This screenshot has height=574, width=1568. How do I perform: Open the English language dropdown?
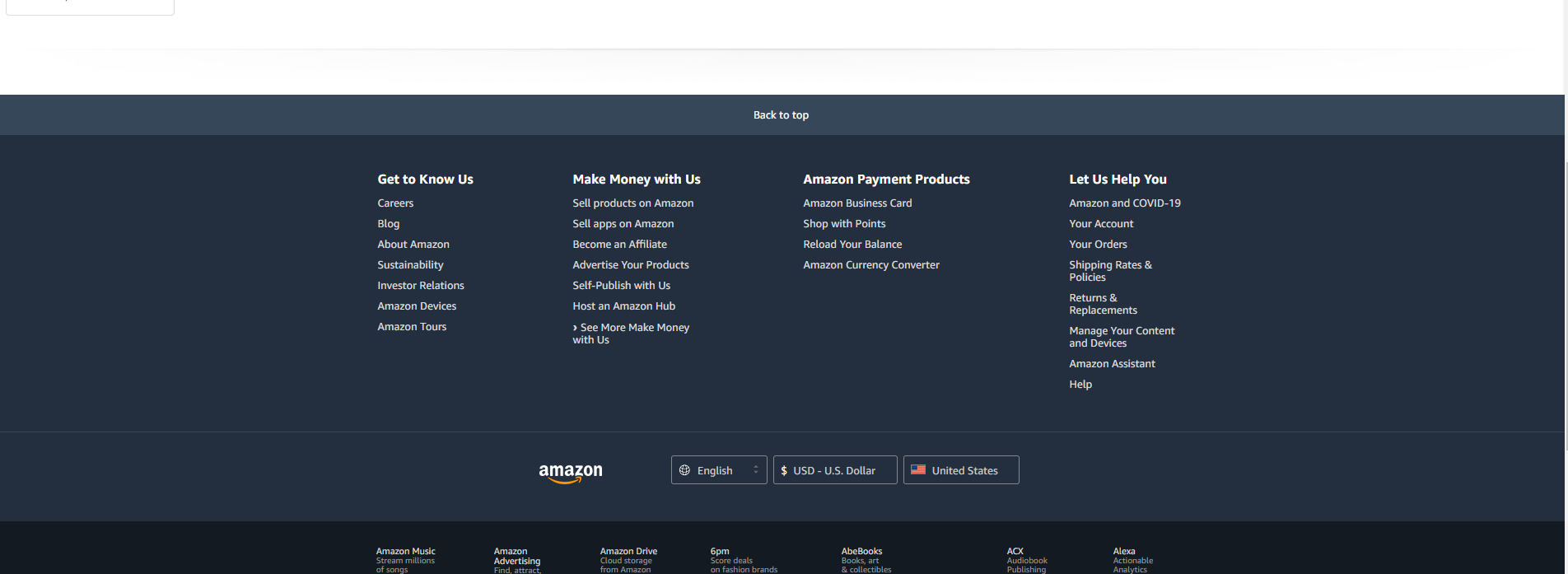point(719,470)
